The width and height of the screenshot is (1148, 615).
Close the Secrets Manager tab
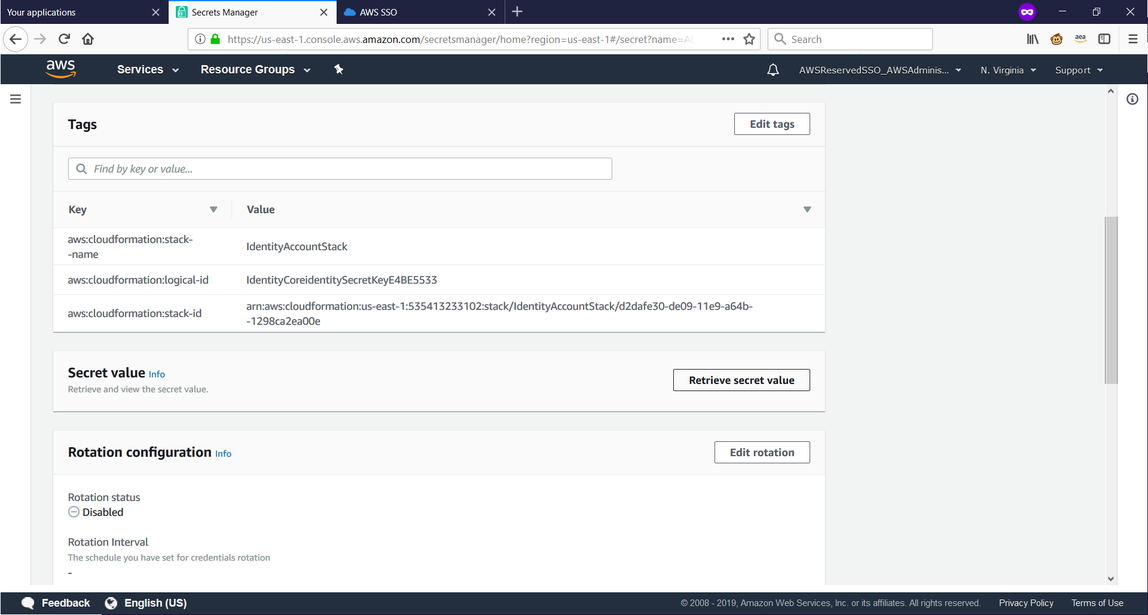(x=324, y=12)
